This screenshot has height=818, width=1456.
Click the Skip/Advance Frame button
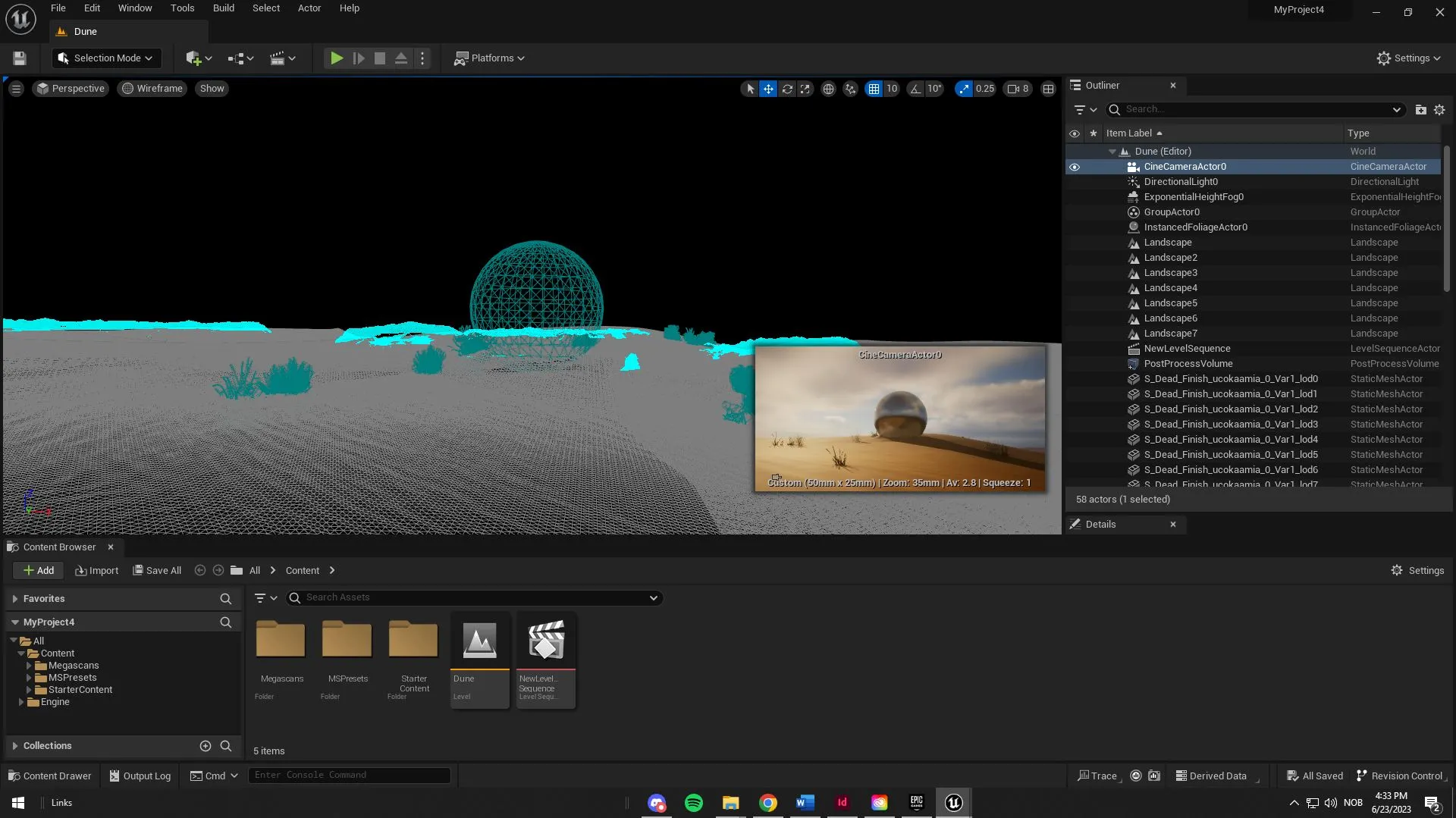click(x=359, y=58)
